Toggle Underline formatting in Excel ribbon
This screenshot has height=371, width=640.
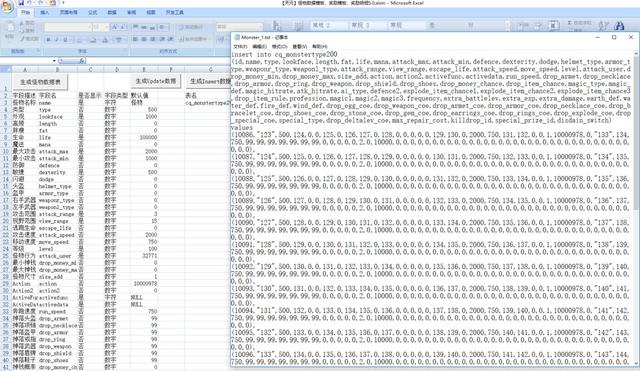coord(65,40)
